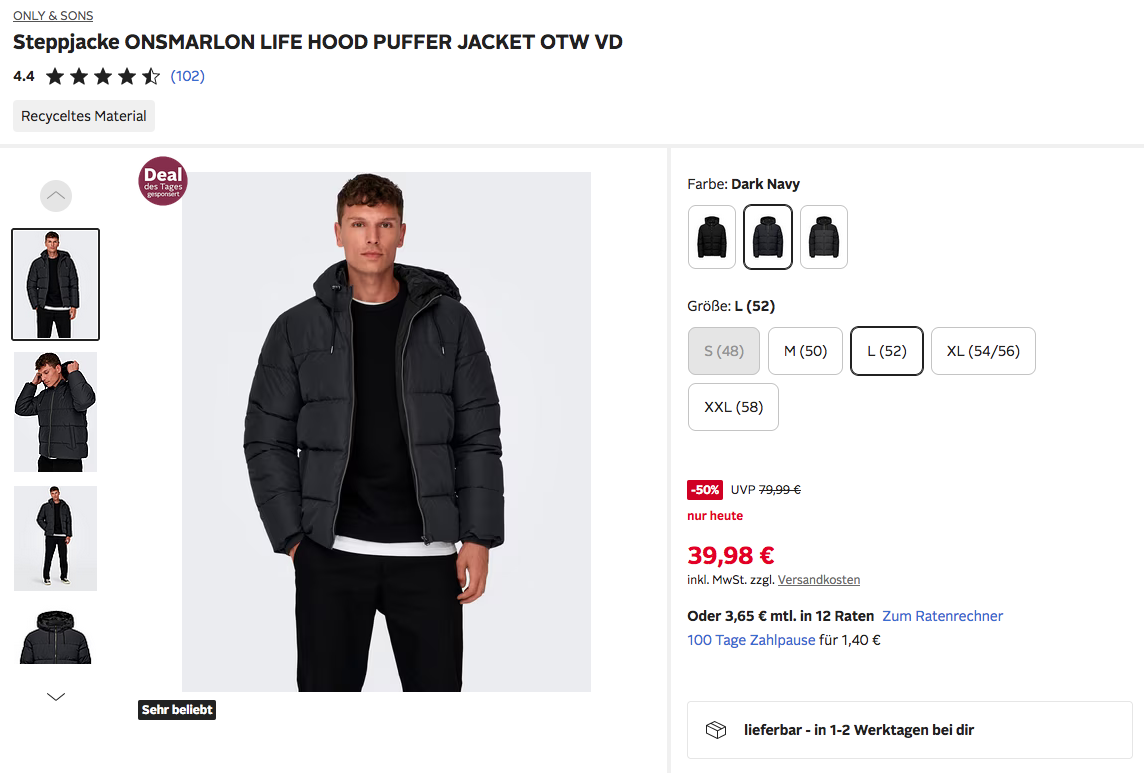The width and height of the screenshot is (1144, 773).
Task: Select size M (50)
Action: (805, 351)
